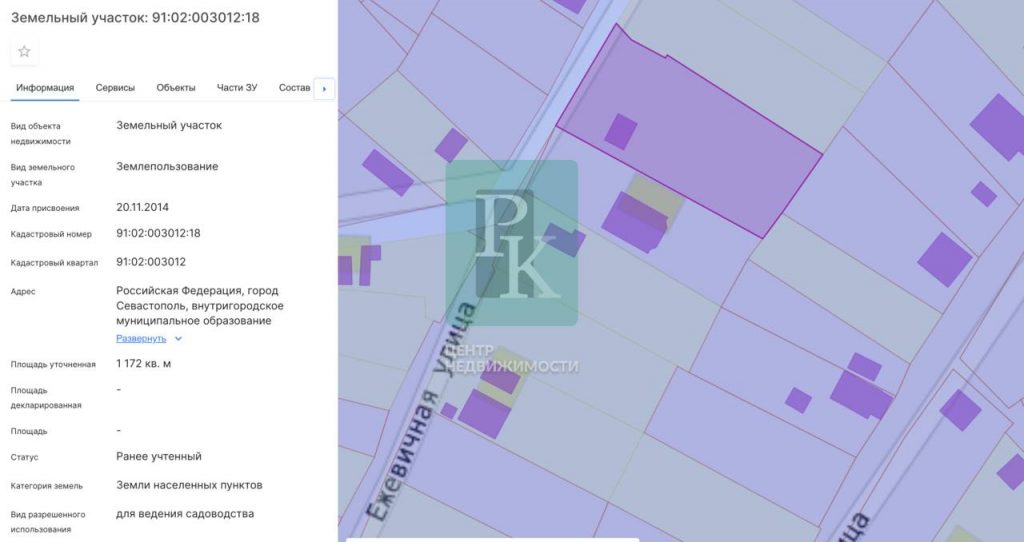1024x542 pixels.
Task: Click the status value Ранее учтенный
Action: pyautogui.click(x=159, y=456)
